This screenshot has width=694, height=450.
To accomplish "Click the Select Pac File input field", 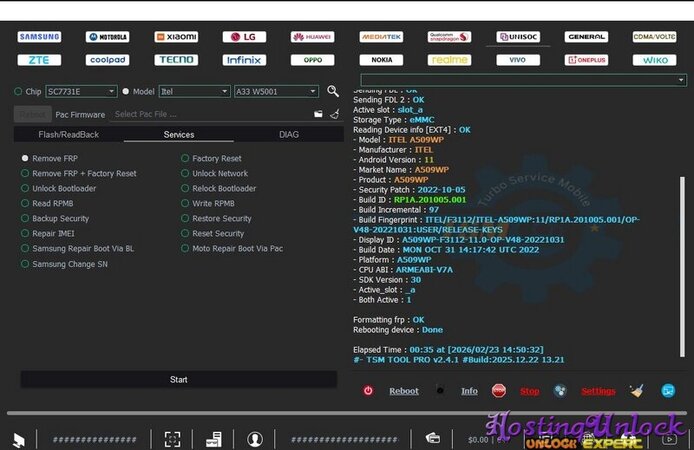I will coord(208,114).
